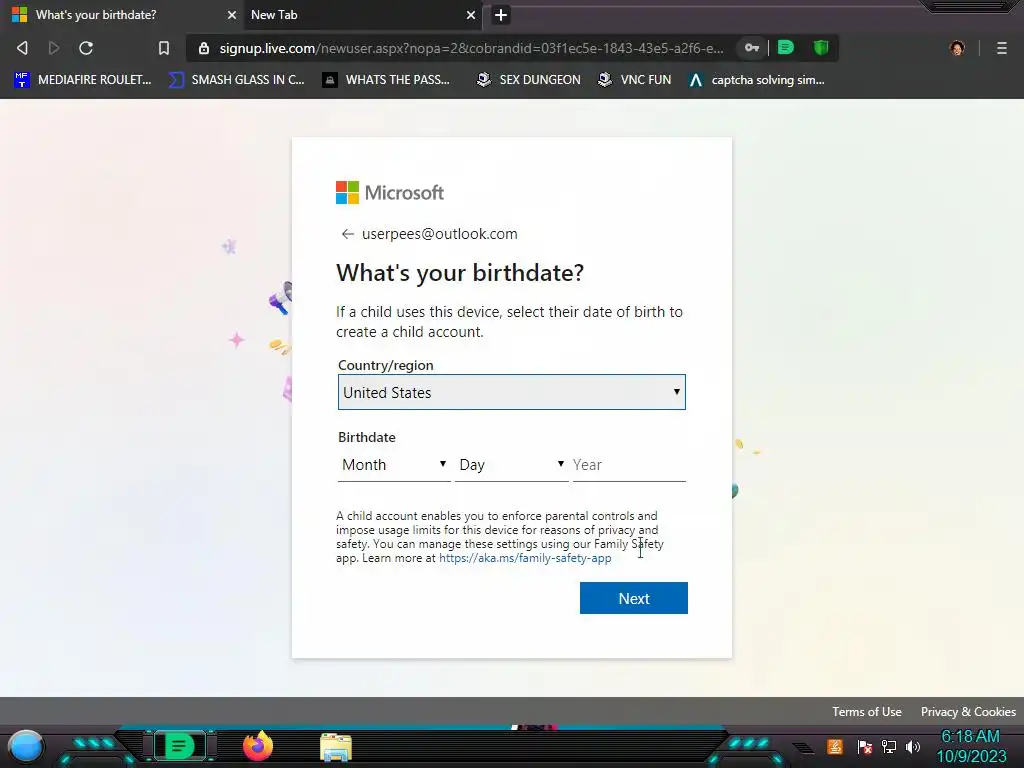The width and height of the screenshot is (1024, 768).
Task: Open a new tab with the plus button
Action: point(501,15)
